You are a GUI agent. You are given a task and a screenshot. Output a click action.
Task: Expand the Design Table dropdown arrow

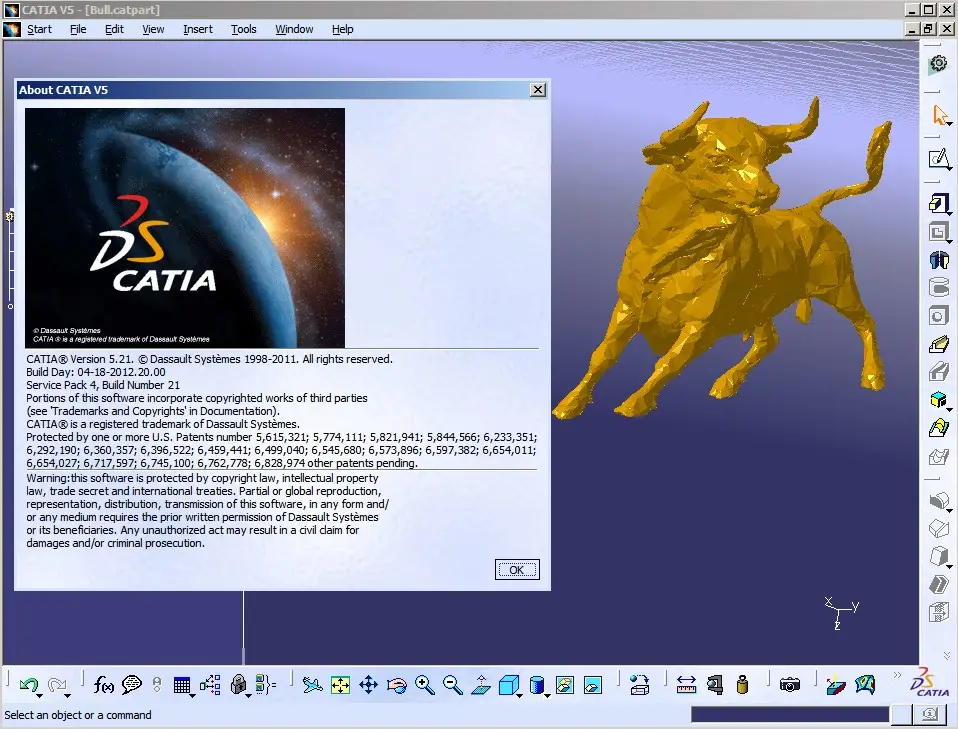click(192, 696)
